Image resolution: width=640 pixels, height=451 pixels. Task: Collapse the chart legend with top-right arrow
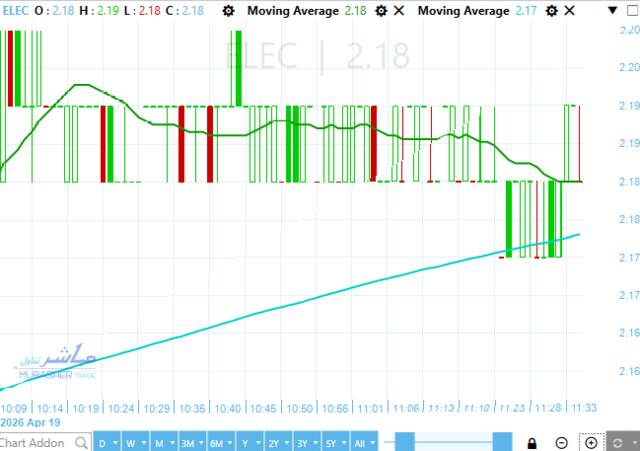click(x=612, y=10)
